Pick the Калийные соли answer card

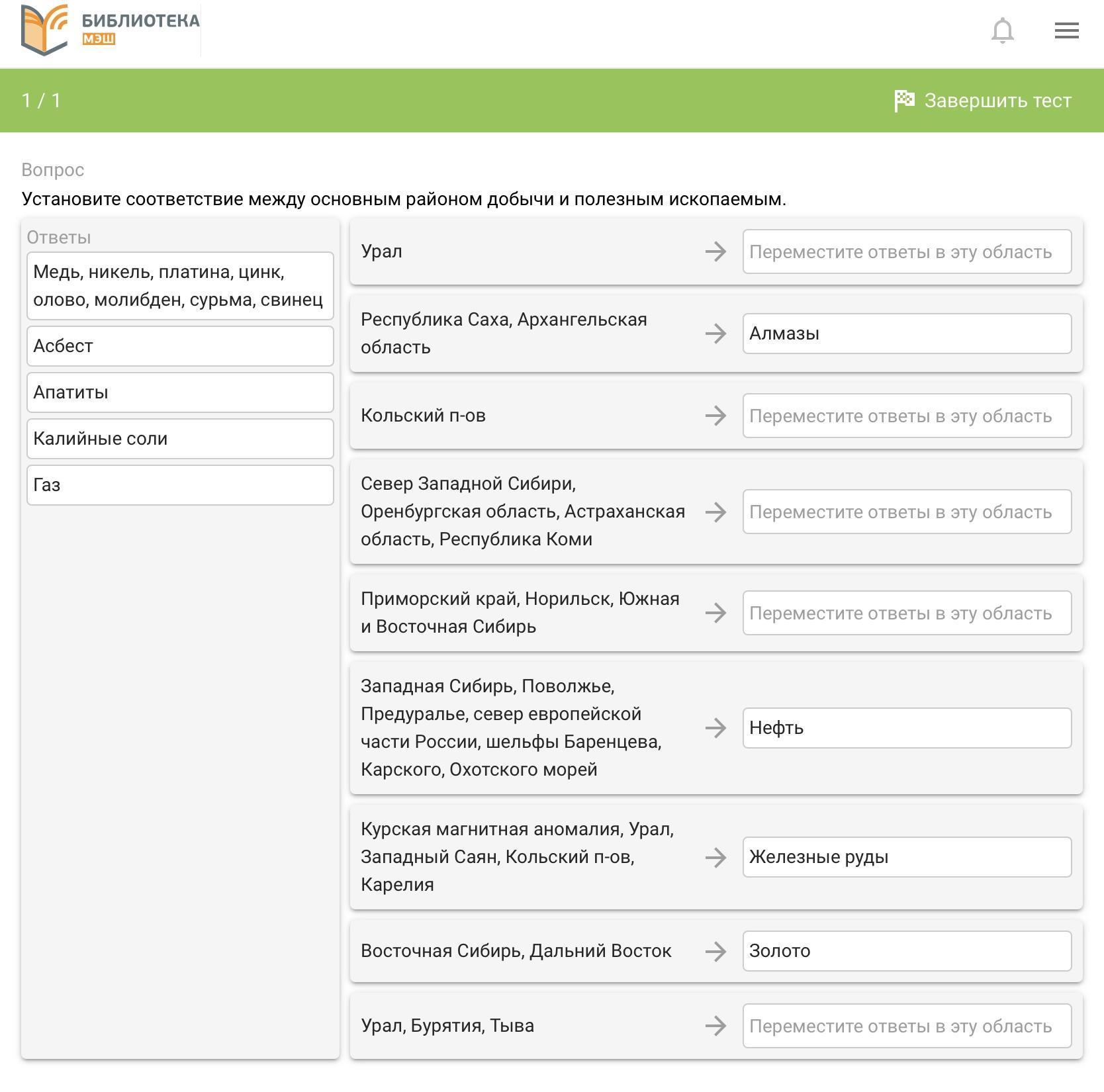click(x=180, y=439)
